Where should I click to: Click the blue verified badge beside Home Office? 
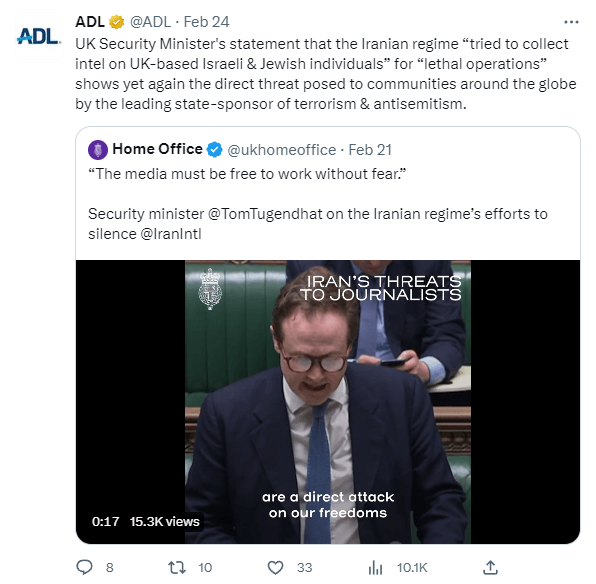coord(214,149)
